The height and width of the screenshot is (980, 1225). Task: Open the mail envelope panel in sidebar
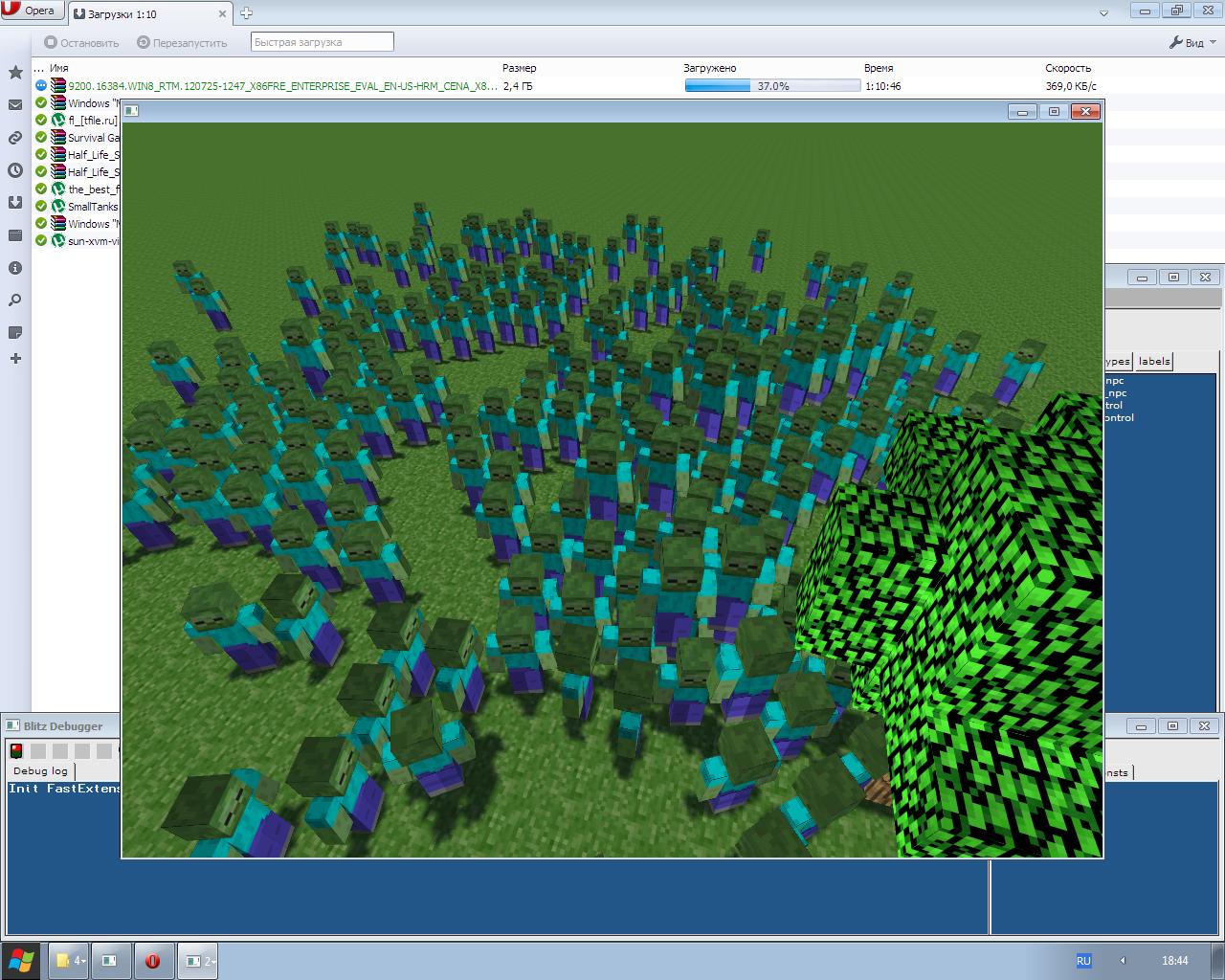15,105
